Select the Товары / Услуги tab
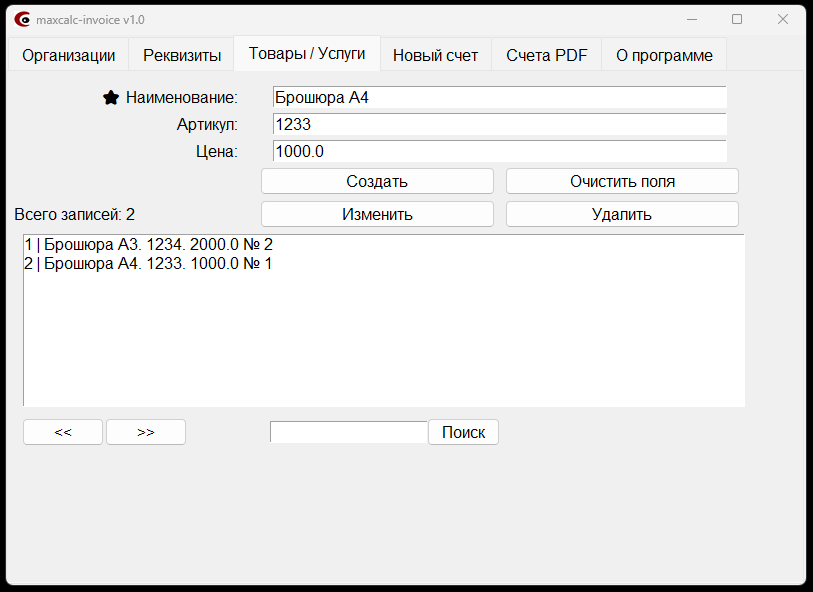 click(x=307, y=53)
